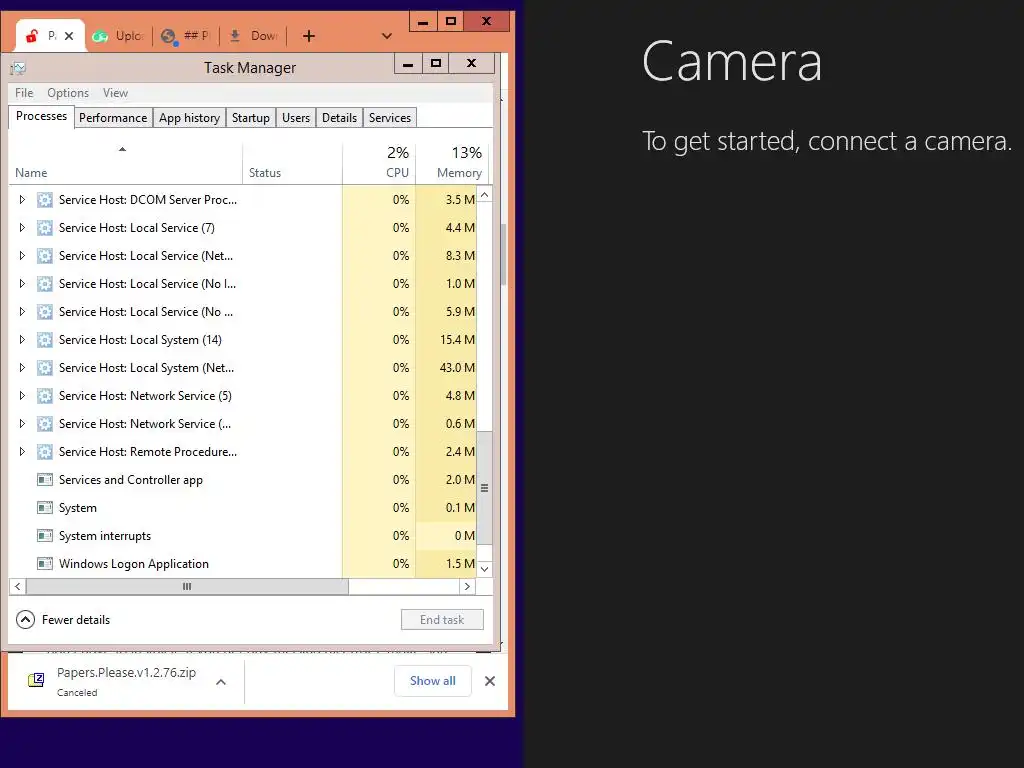Expand Service Host: Network Service (5)
The width and height of the screenshot is (1024, 768).
tap(22, 396)
